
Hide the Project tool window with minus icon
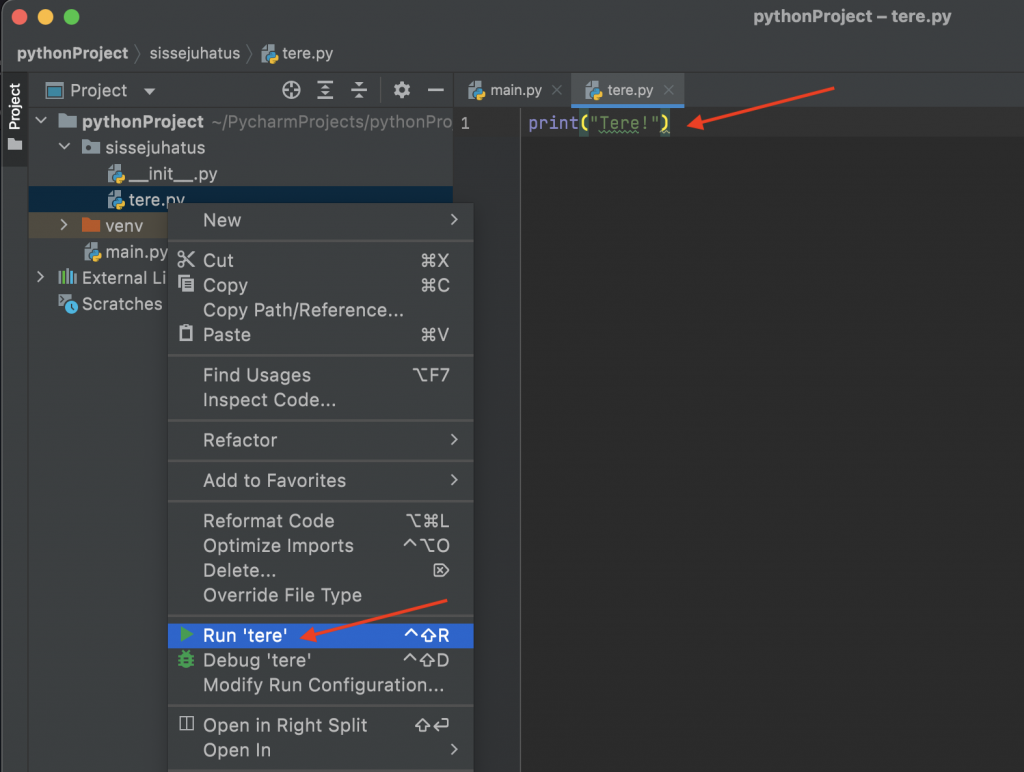click(x=436, y=90)
